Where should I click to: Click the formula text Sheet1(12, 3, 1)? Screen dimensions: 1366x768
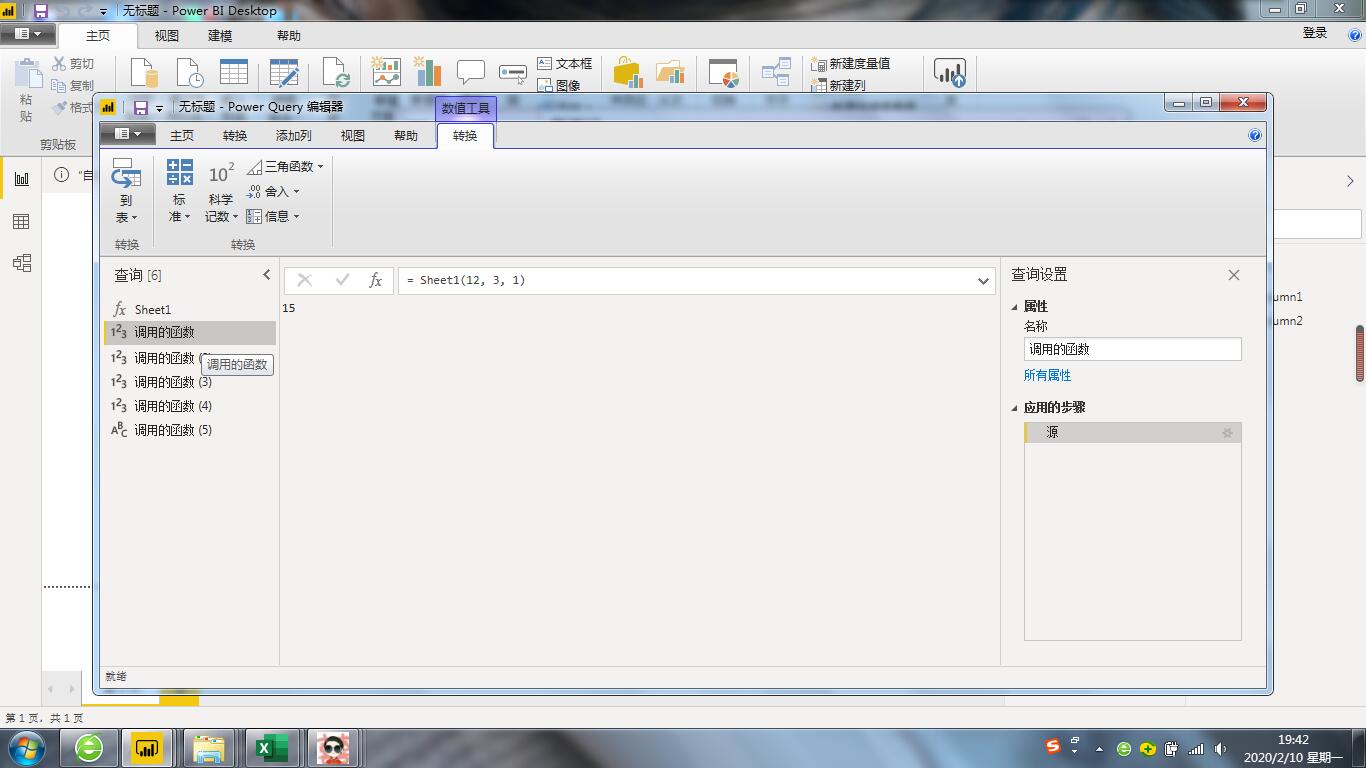[x=472, y=281]
